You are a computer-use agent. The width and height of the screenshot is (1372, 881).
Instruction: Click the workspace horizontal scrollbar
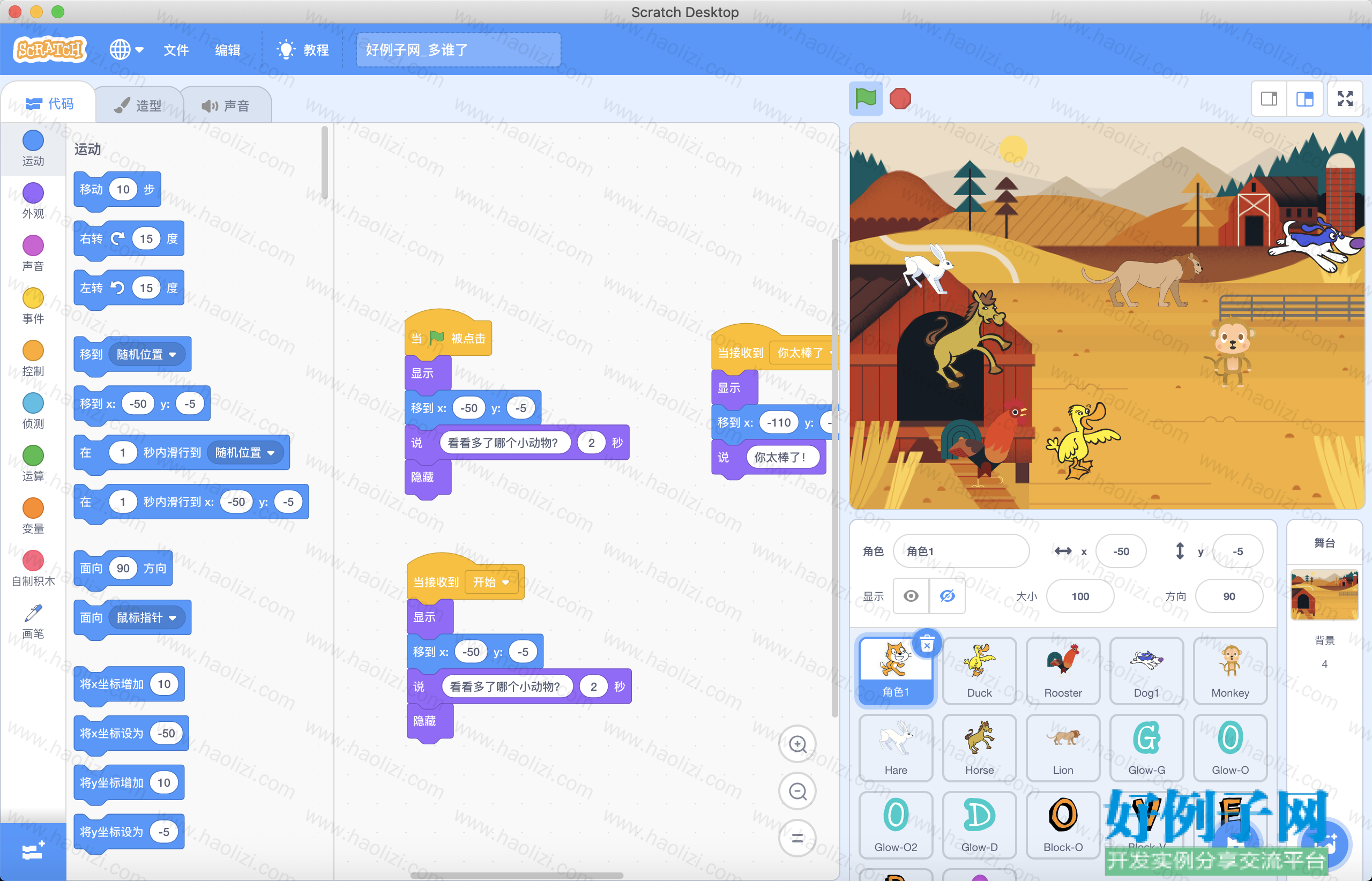(x=517, y=875)
